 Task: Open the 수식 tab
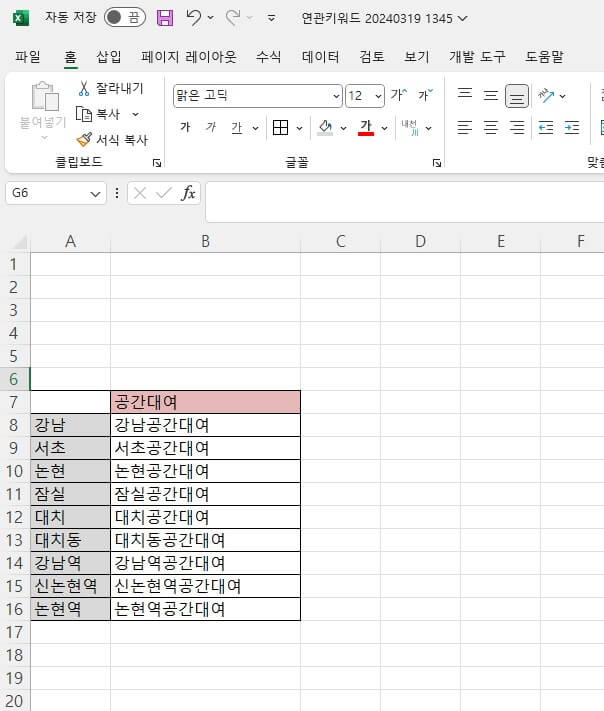[x=268, y=57]
